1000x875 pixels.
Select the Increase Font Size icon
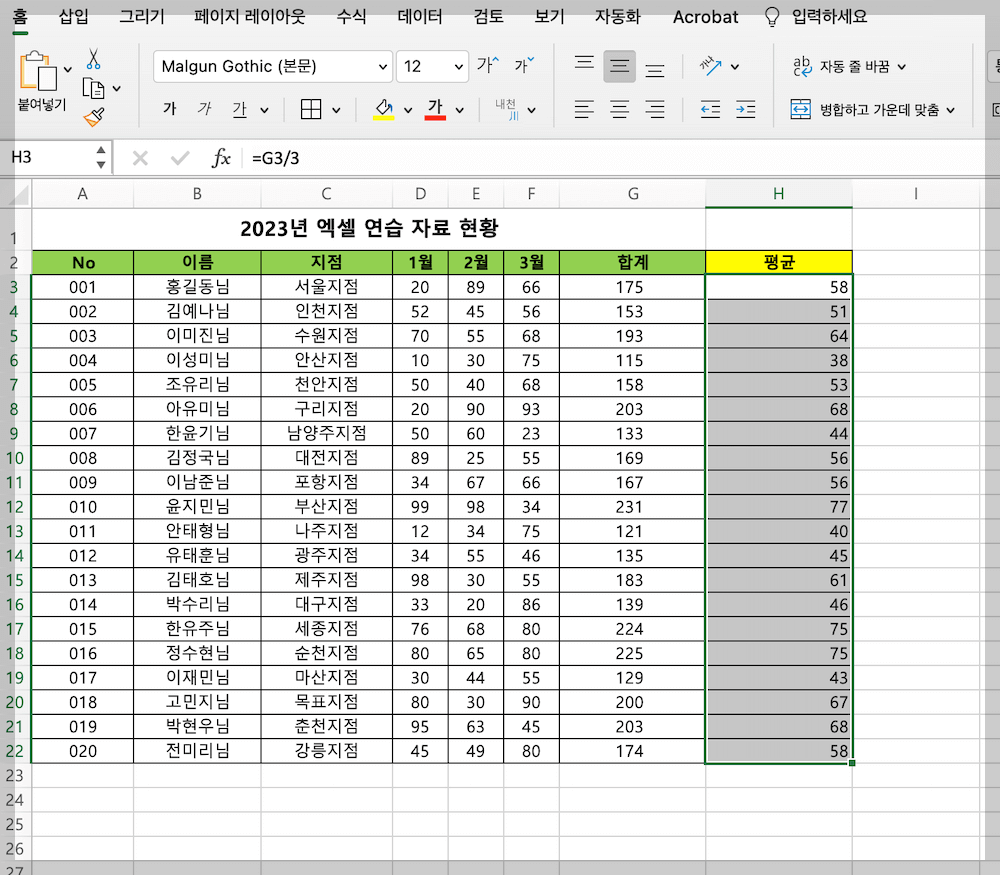pyautogui.click(x=485, y=64)
